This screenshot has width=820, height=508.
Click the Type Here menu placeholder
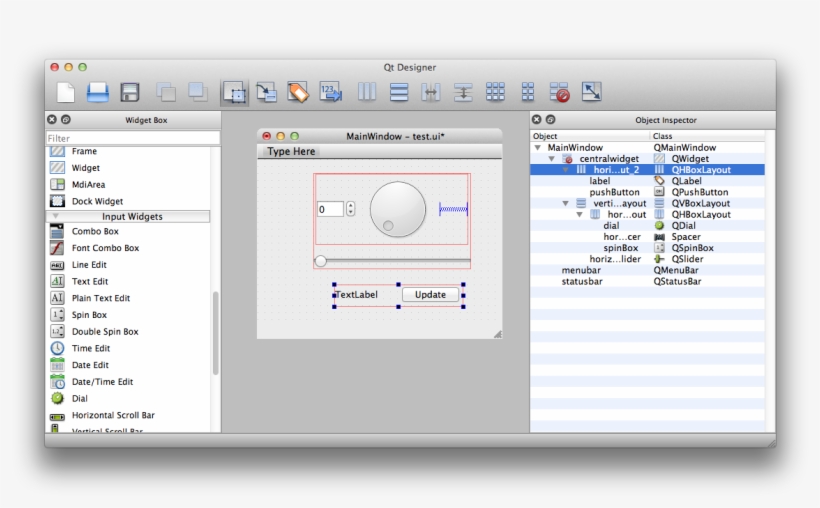point(291,152)
